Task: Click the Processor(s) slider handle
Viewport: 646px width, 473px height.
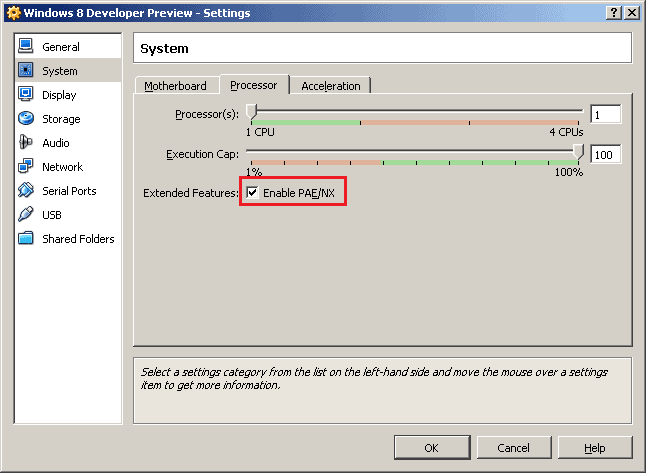Action: pos(251,112)
